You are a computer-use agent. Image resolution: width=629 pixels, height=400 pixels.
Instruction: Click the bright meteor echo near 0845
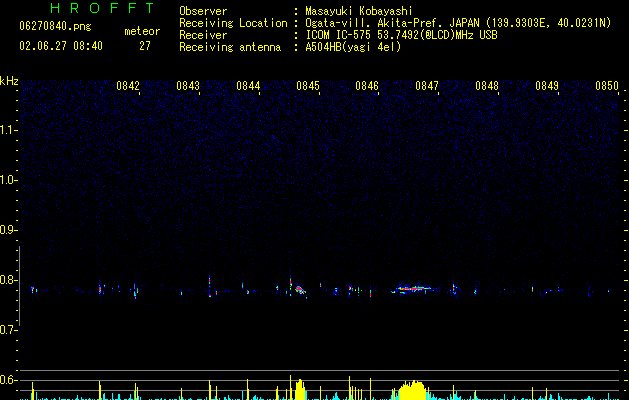point(300,289)
